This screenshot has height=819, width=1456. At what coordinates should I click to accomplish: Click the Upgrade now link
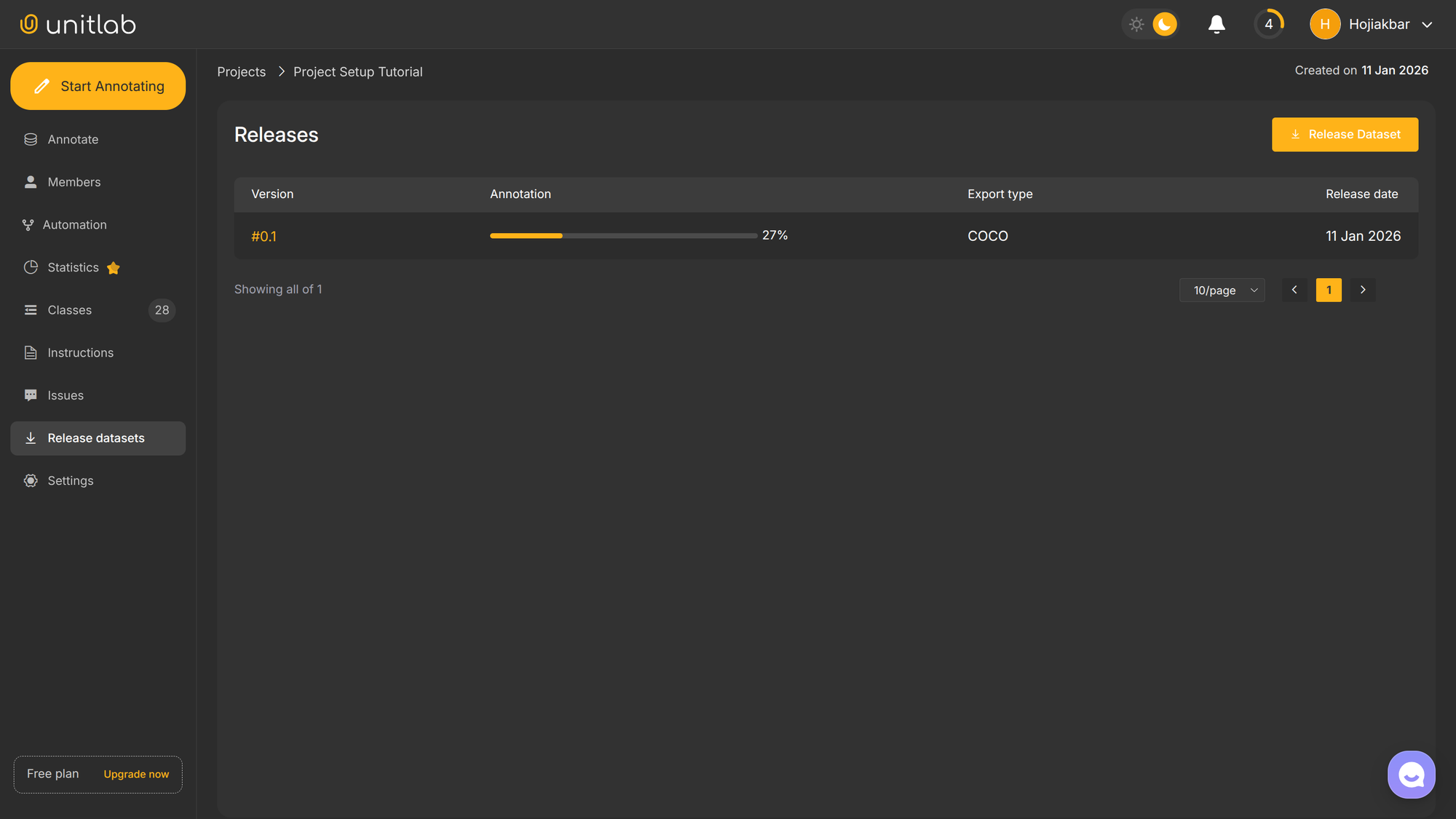135,774
